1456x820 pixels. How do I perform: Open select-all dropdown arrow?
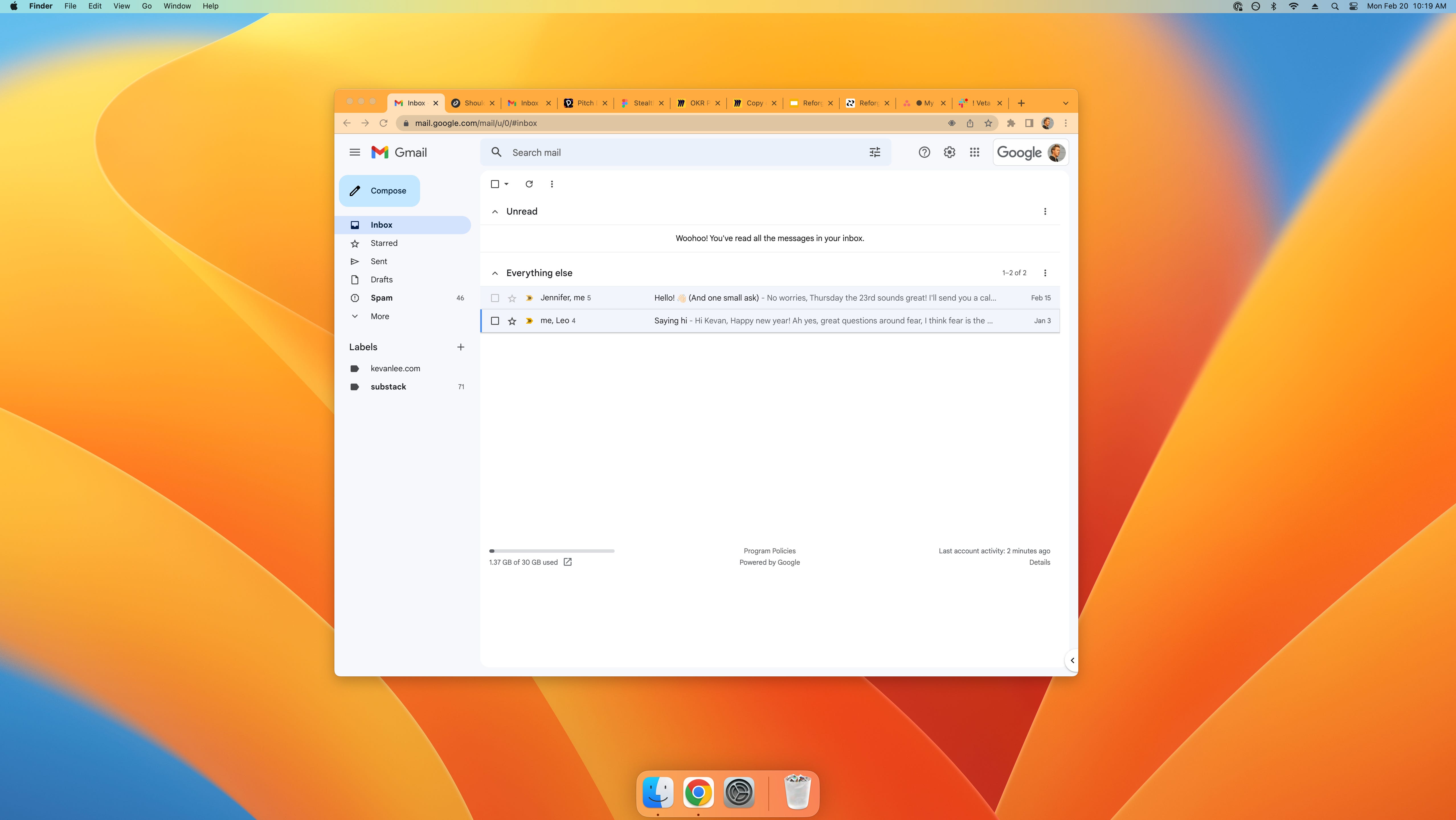(506, 184)
